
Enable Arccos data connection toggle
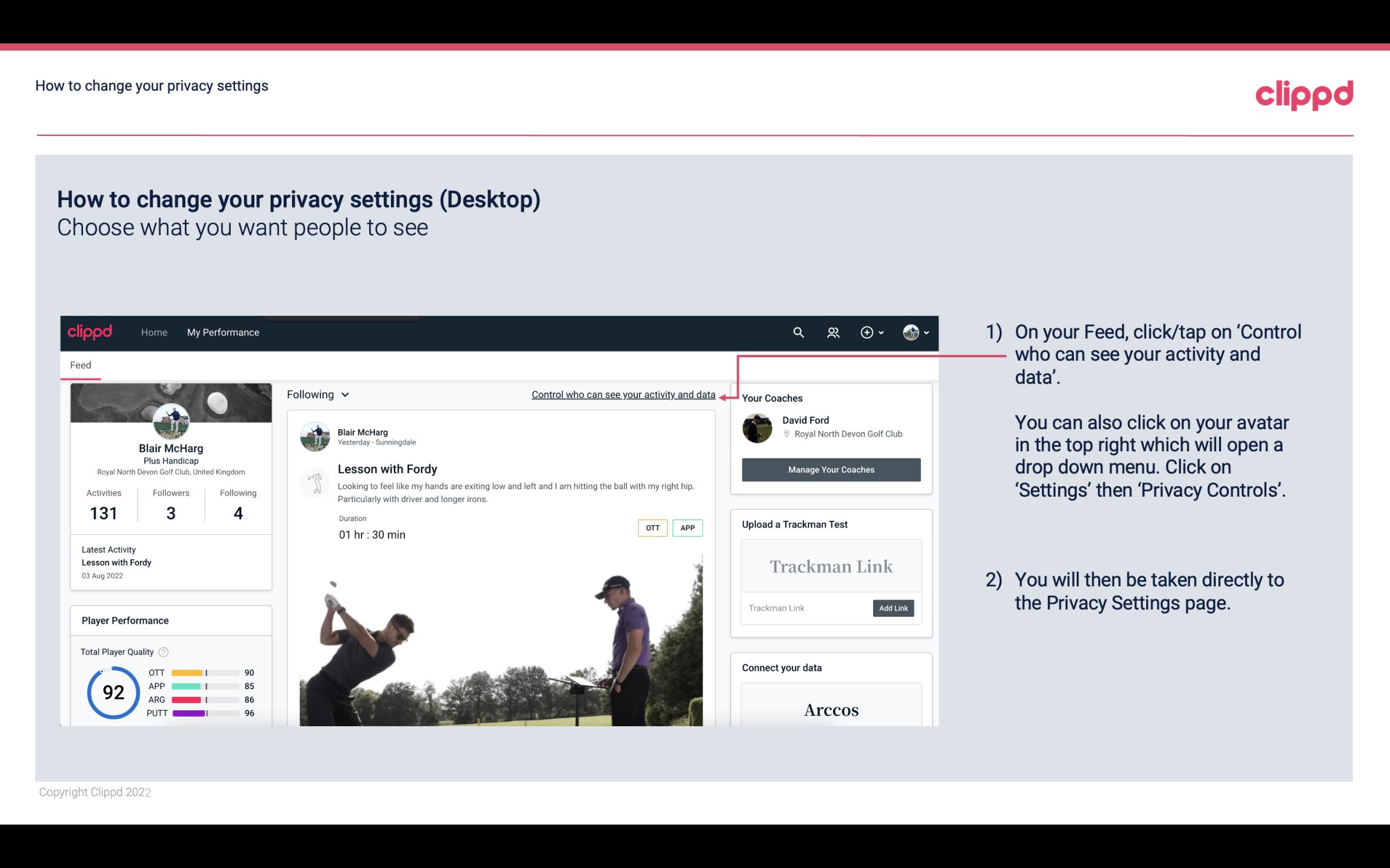830,710
